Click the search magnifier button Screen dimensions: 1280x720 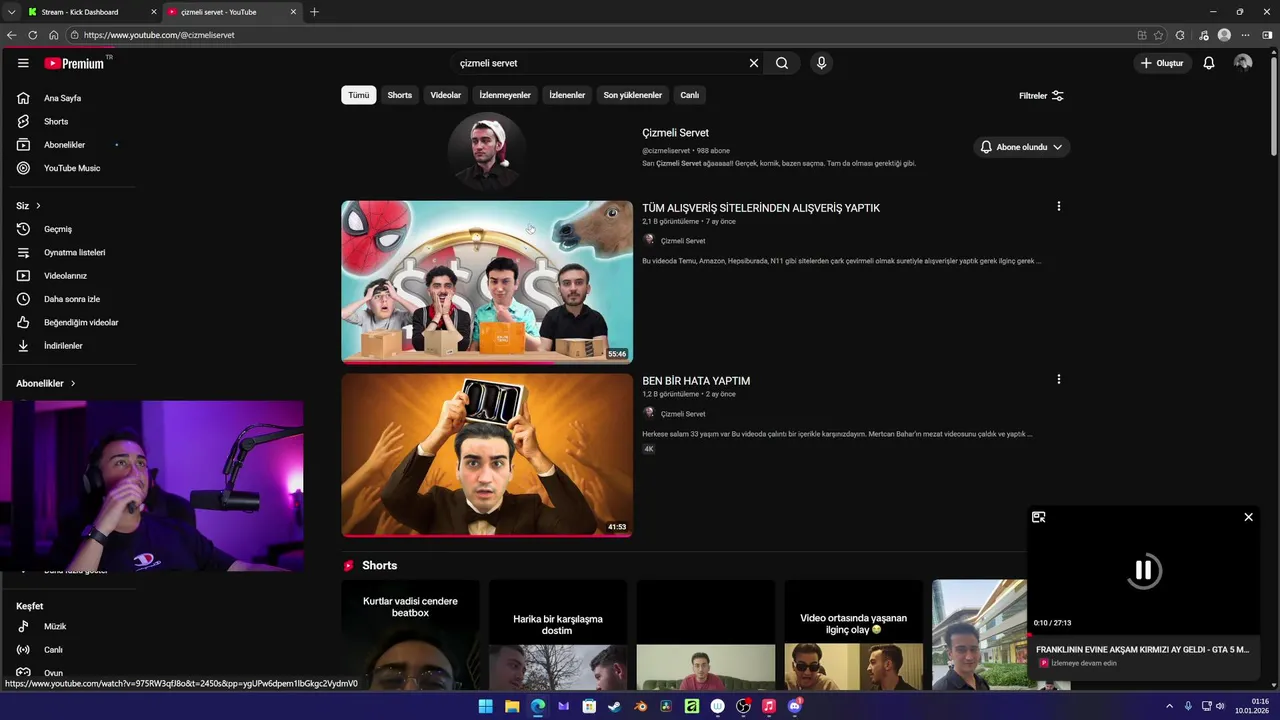pos(782,63)
